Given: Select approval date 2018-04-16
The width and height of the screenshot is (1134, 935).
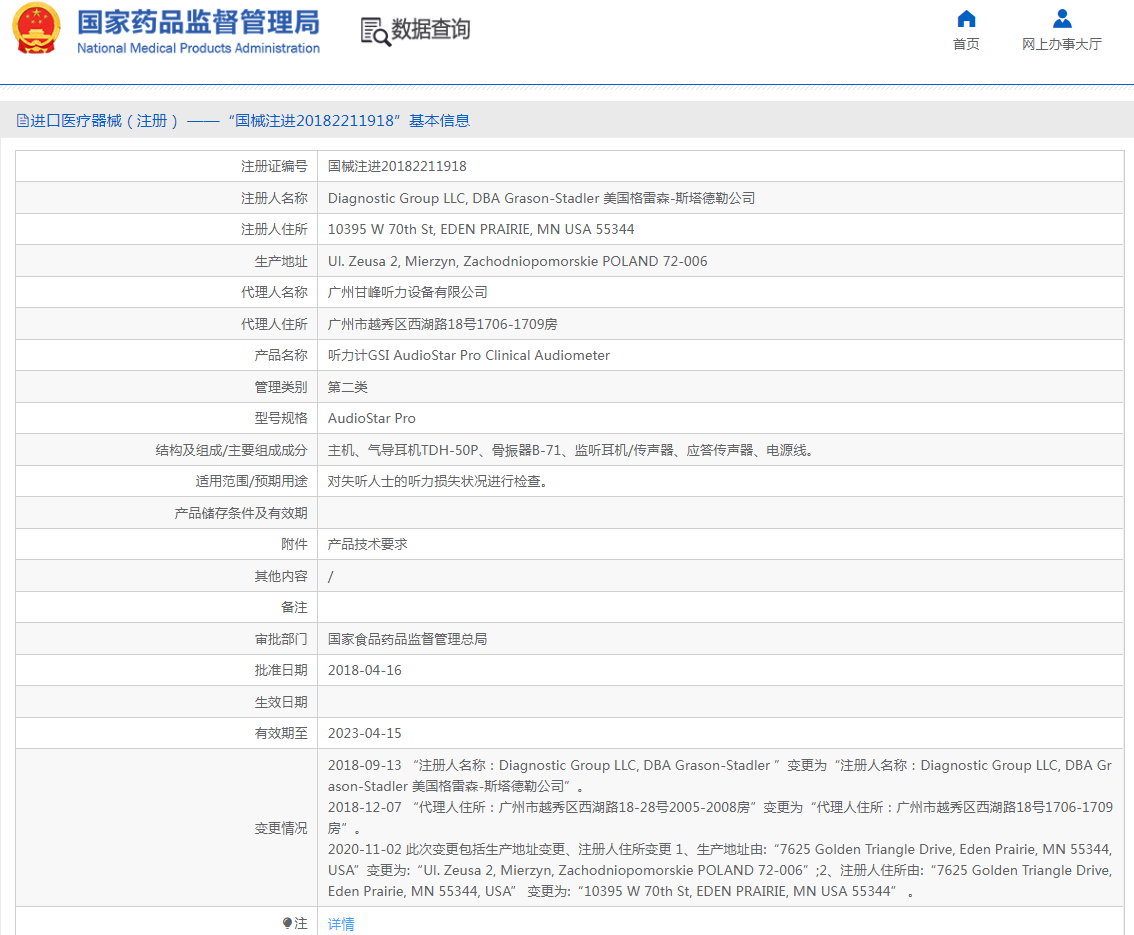Looking at the screenshot, I should [364, 669].
